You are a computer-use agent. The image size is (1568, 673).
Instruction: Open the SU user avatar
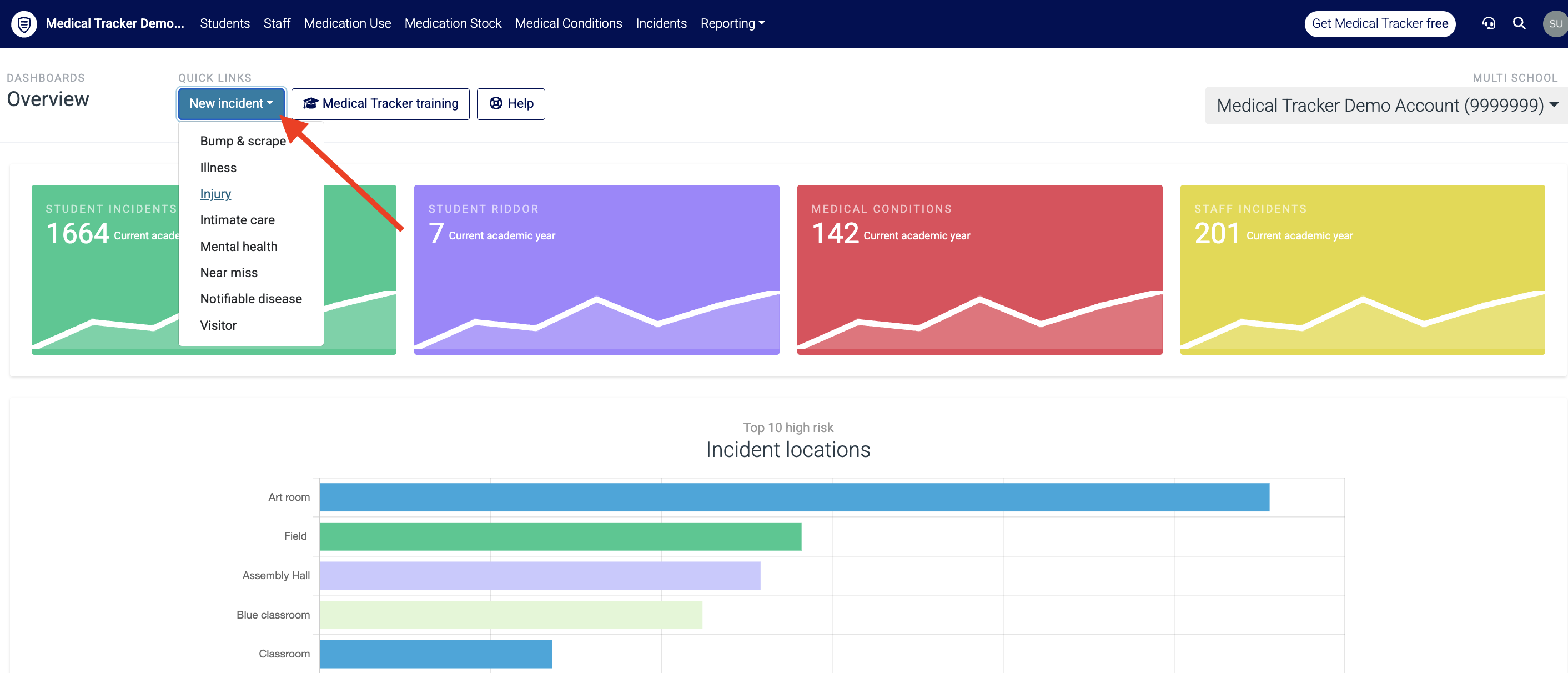[1555, 24]
